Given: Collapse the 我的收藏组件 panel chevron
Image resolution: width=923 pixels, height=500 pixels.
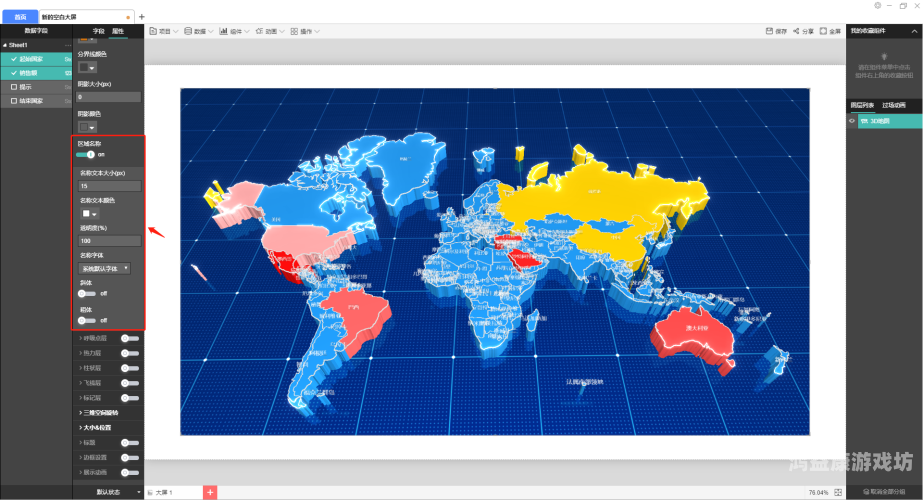Looking at the screenshot, I should point(914,31).
